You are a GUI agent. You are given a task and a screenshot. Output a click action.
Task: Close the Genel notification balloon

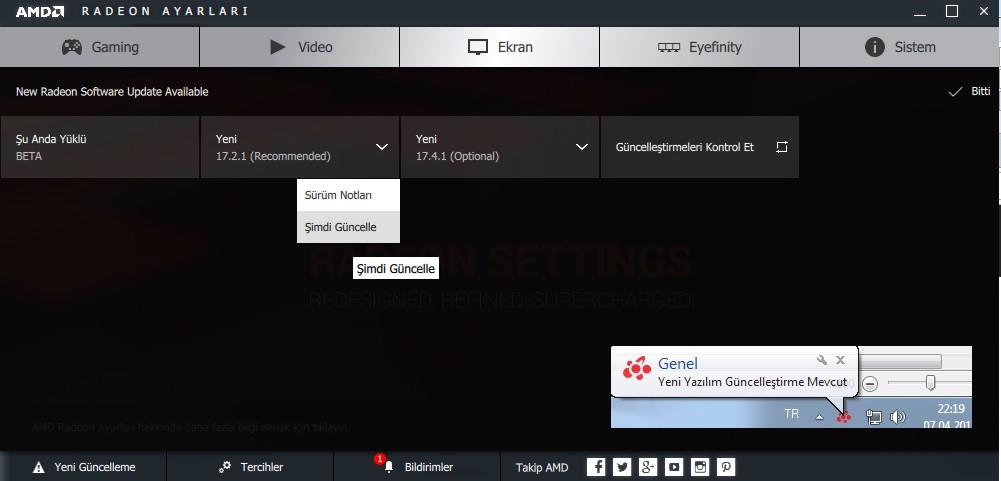point(841,360)
